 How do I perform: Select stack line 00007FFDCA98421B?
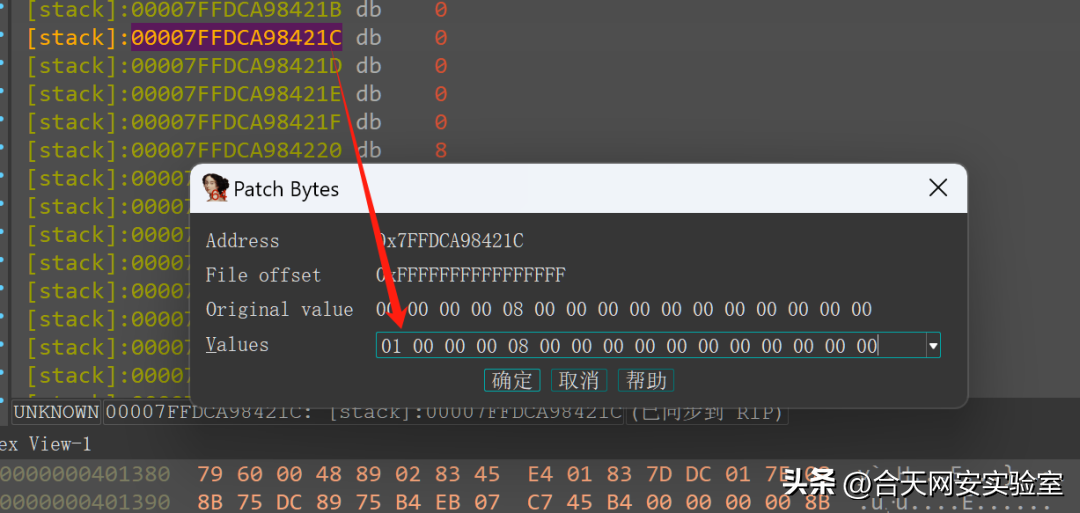(x=236, y=11)
